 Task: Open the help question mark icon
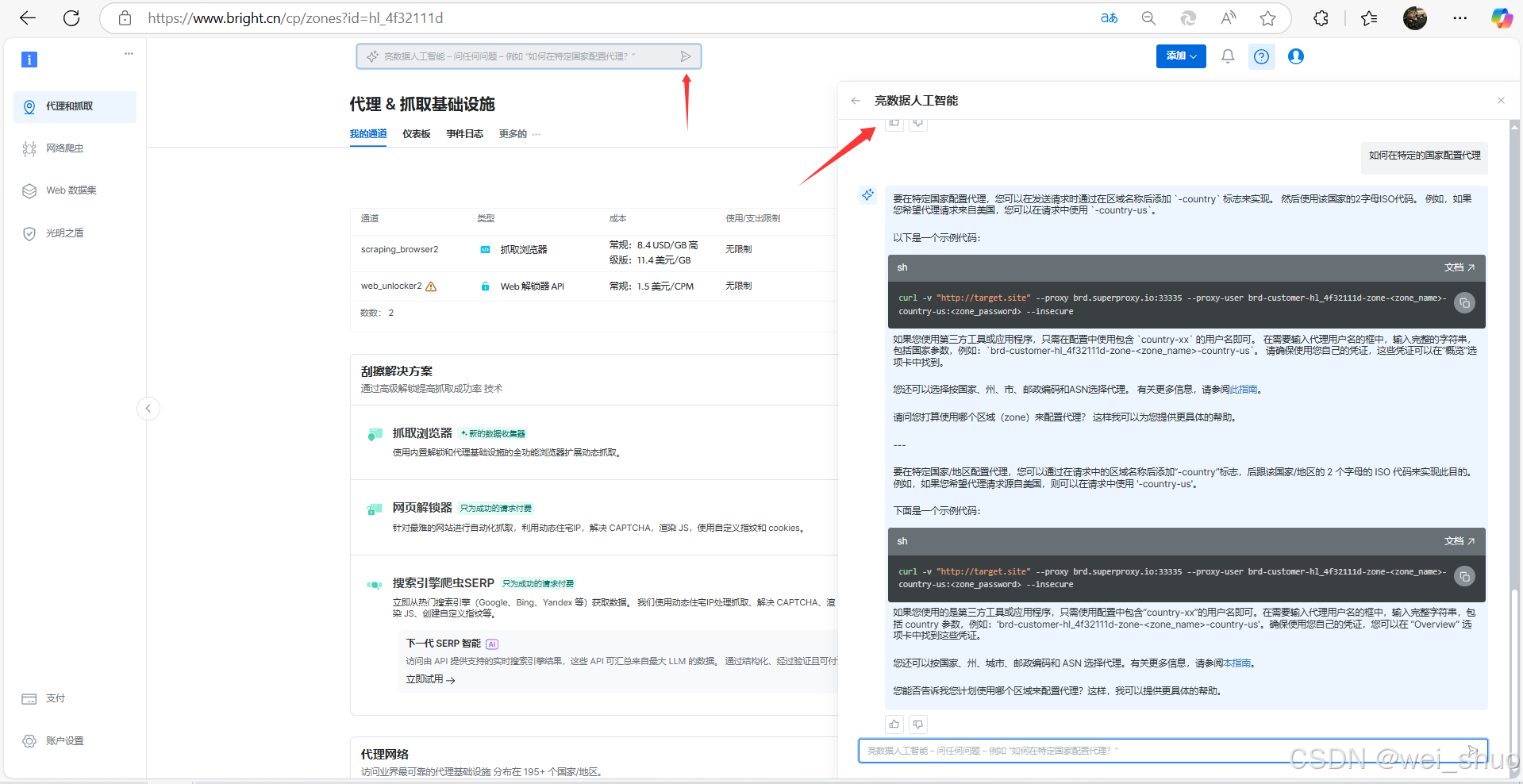click(1261, 56)
